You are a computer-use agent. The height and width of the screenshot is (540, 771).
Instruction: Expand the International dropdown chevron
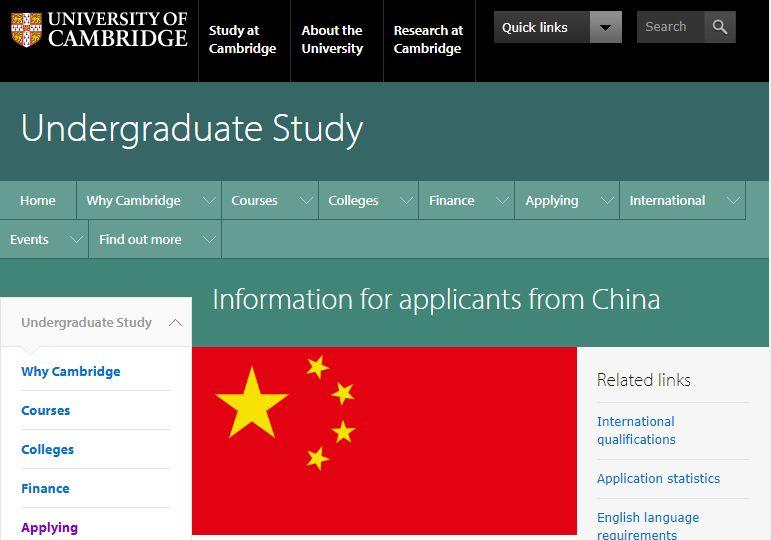(733, 200)
